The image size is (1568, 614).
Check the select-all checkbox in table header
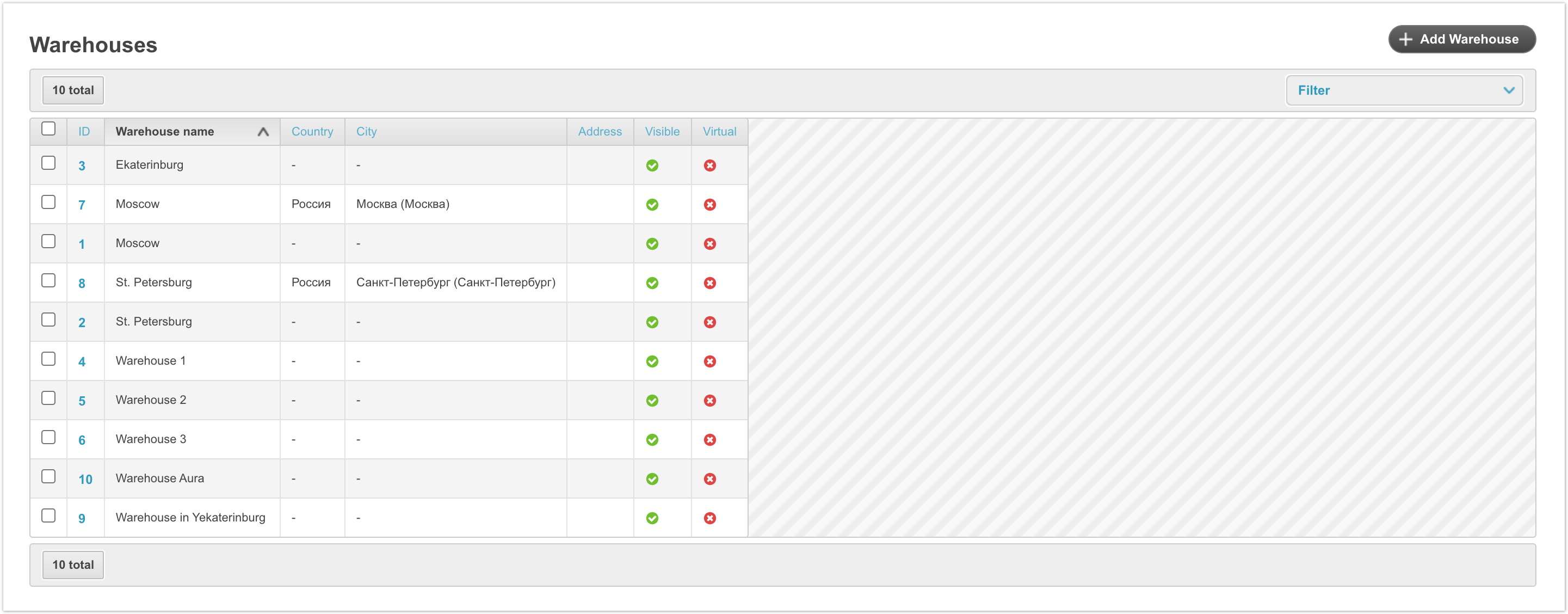(49, 128)
